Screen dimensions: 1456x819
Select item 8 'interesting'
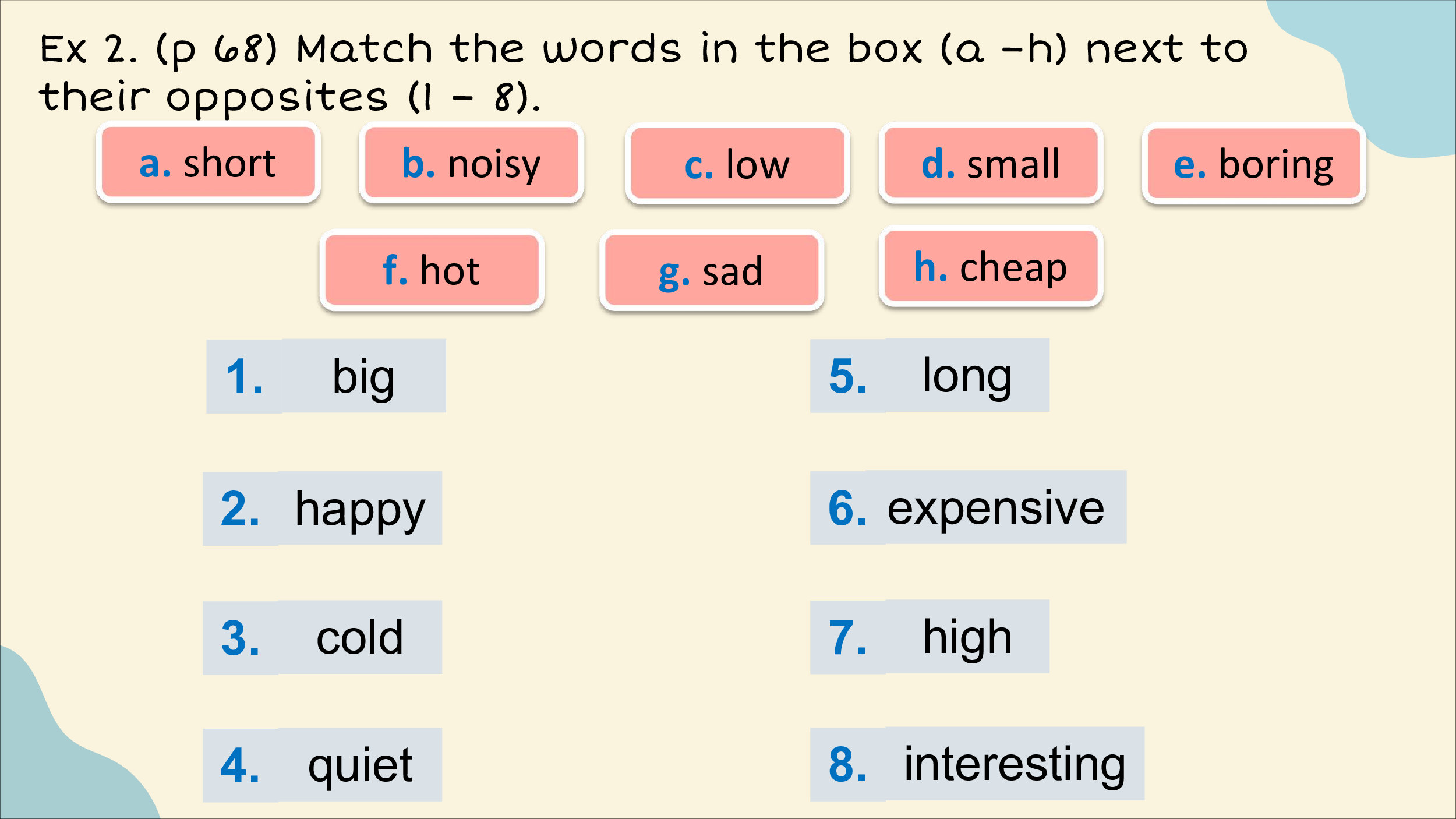point(977,764)
